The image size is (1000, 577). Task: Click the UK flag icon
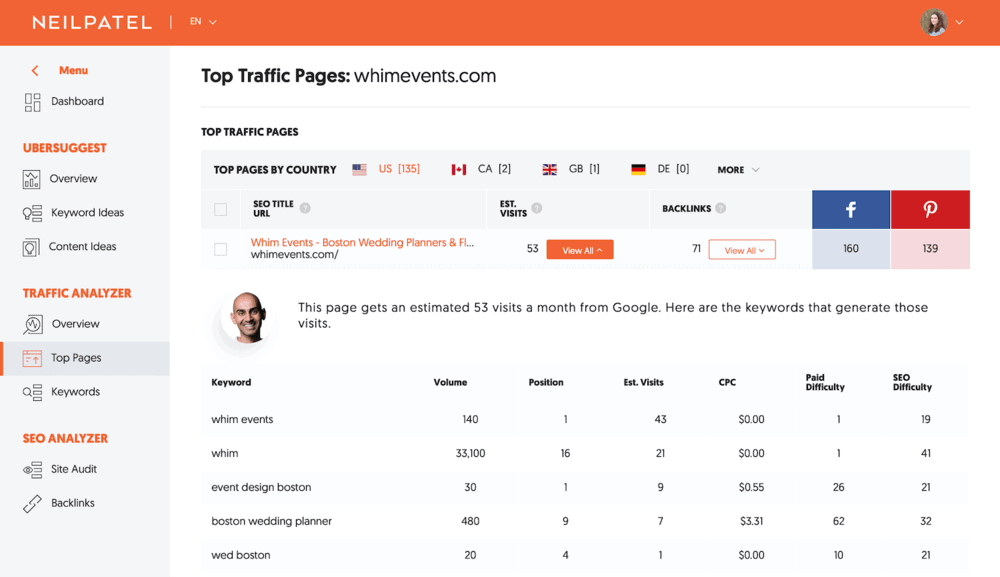[550, 170]
